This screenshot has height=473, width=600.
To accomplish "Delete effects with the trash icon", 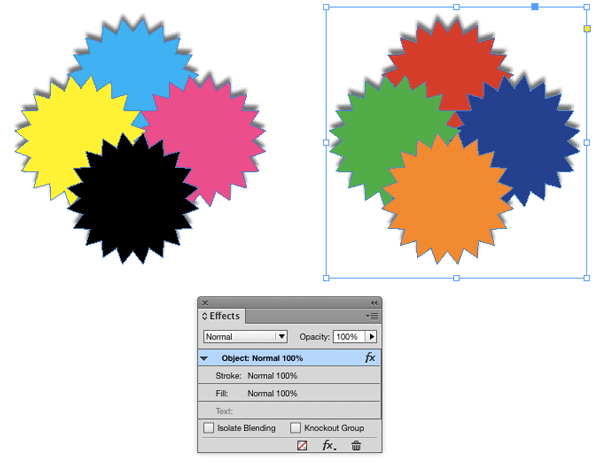I will click(356, 445).
